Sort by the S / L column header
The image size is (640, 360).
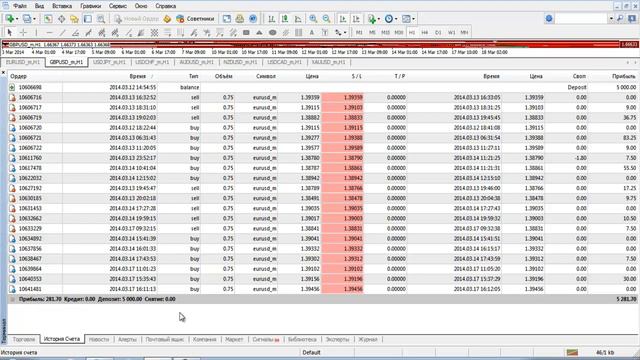tap(356, 76)
